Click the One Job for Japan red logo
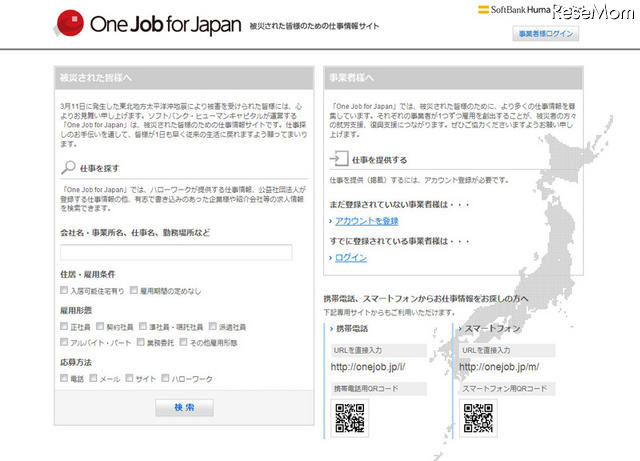This screenshot has width=640, height=461. (71, 22)
